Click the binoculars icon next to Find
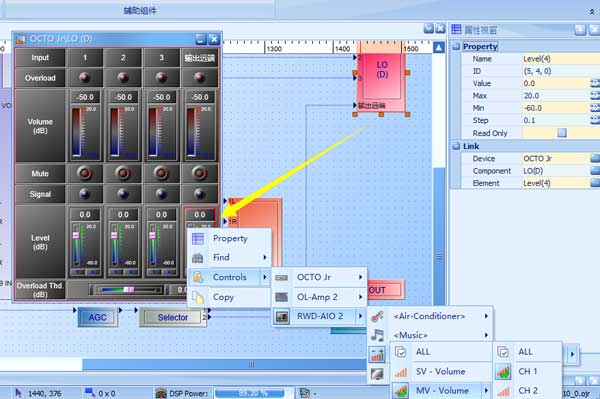Screen dimensions: 600x399 (x=197, y=258)
